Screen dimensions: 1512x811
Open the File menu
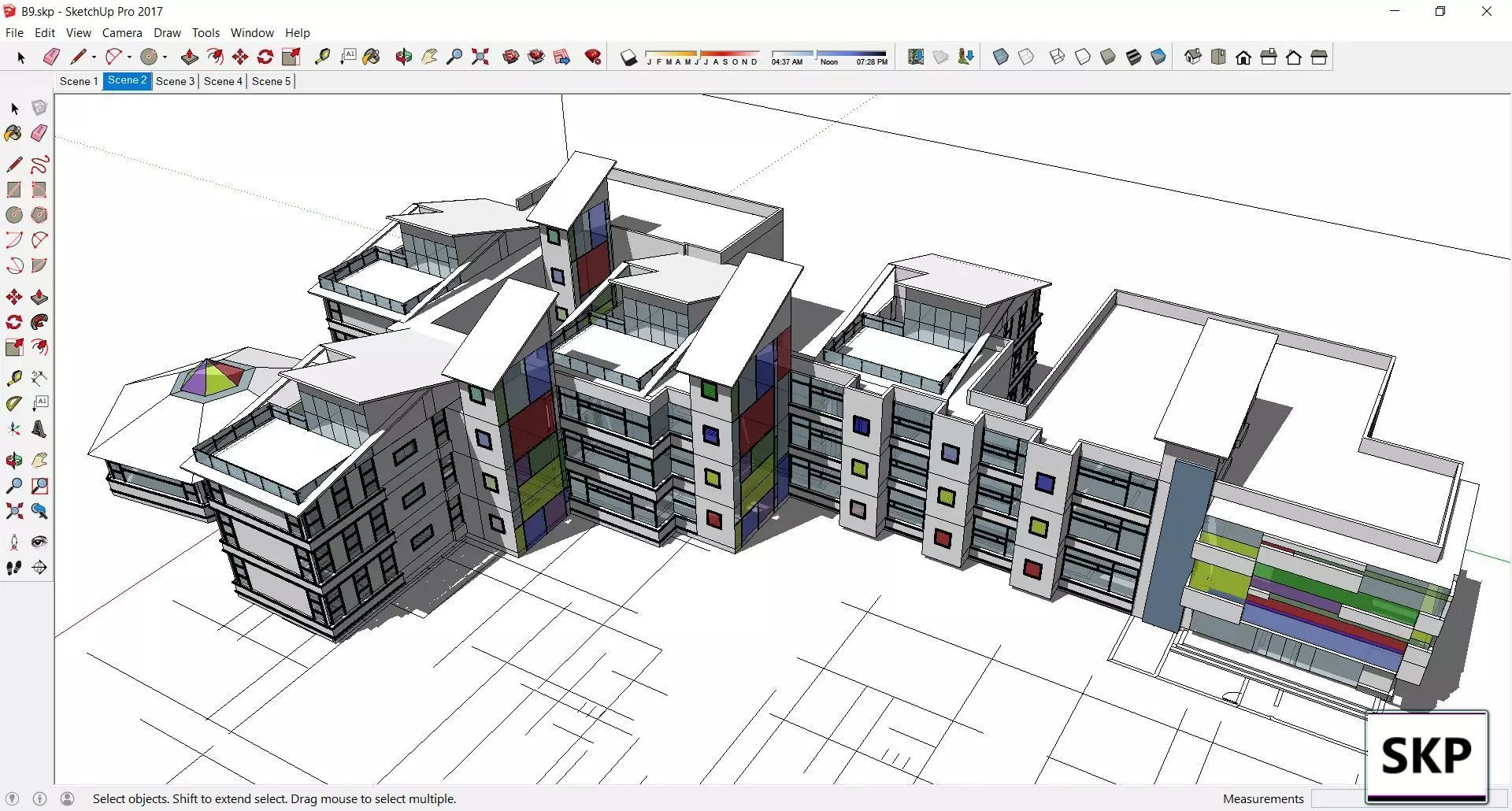point(14,33)
